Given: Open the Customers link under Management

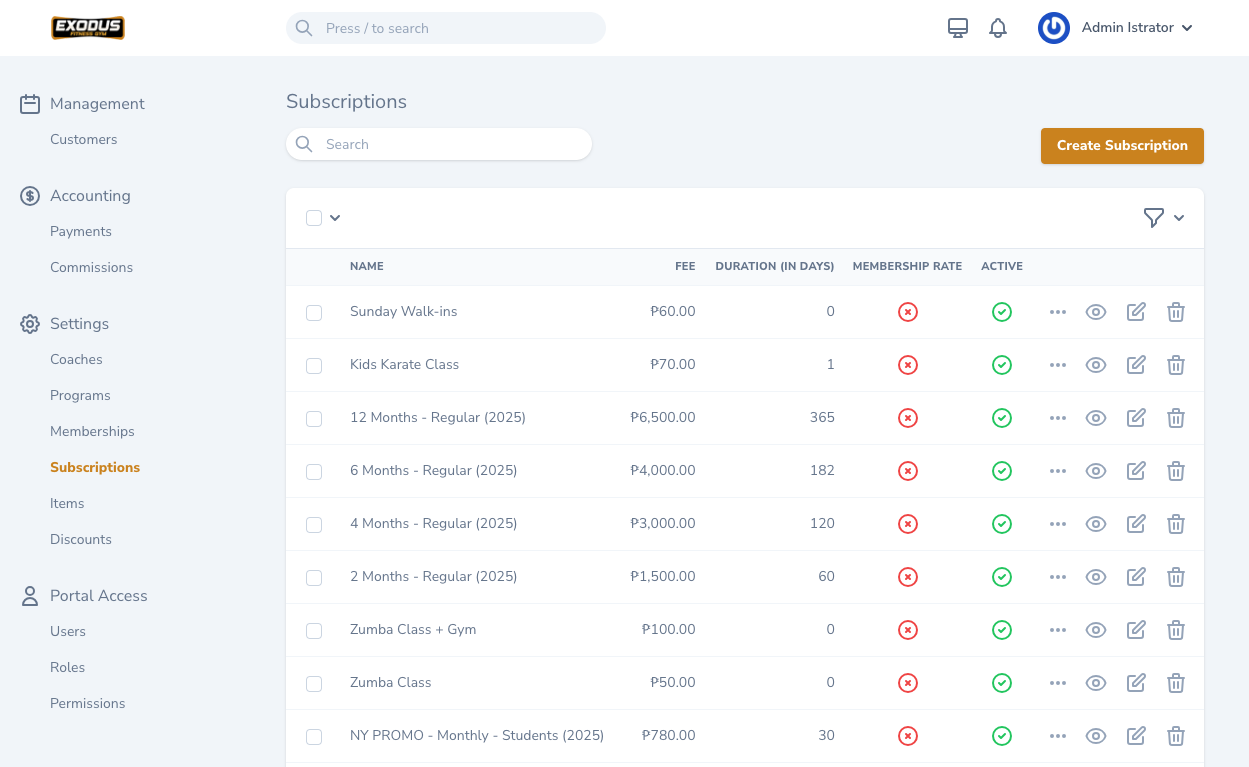Looking at the screenshot, I should (x=84, y=139).
